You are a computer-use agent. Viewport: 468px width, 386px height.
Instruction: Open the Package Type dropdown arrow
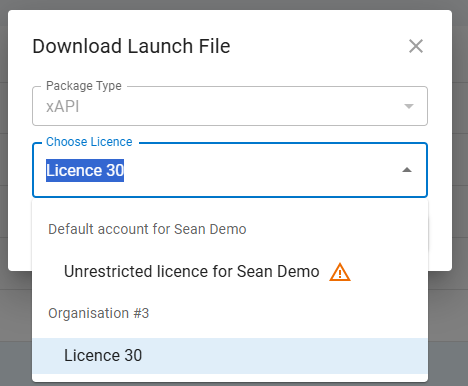tap(409, 106)
